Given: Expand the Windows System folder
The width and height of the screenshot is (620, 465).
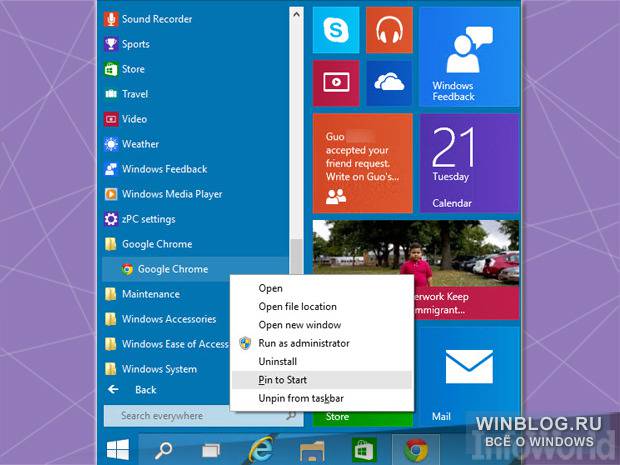Looking at the screenshot, I should (x=150, y=369).
